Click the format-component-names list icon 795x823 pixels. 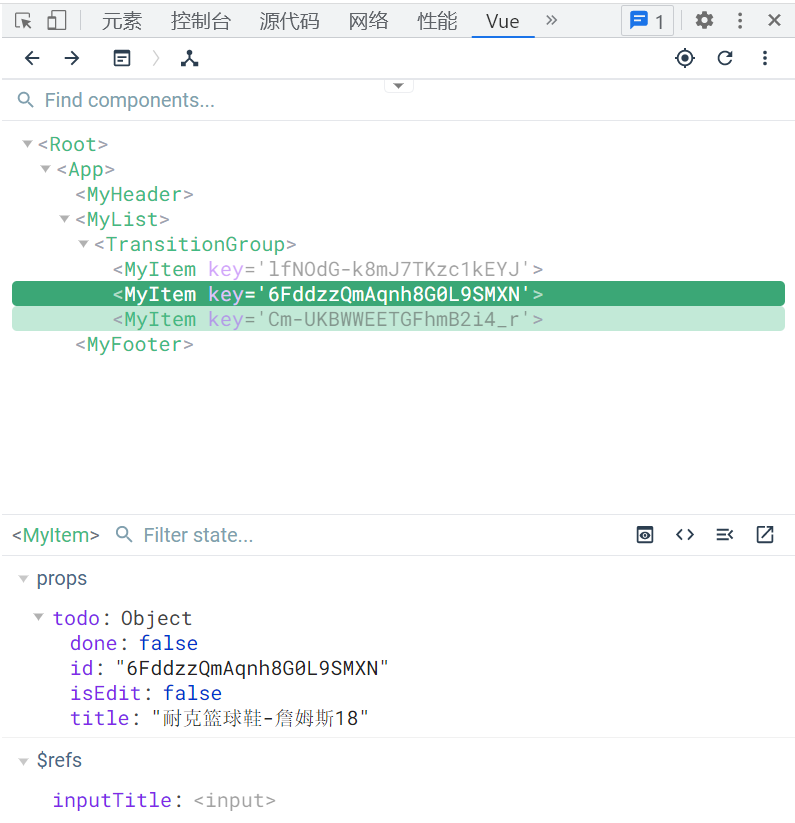(724, 535)
